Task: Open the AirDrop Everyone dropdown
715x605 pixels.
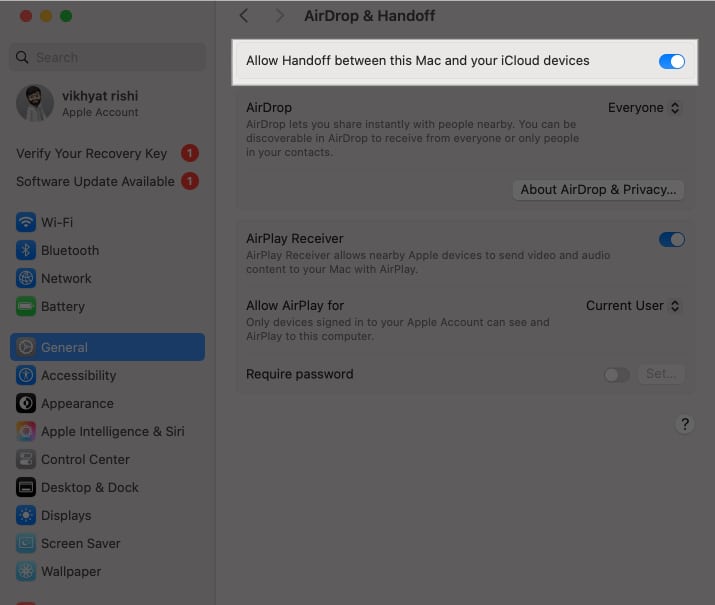Action: pos(644,108)
